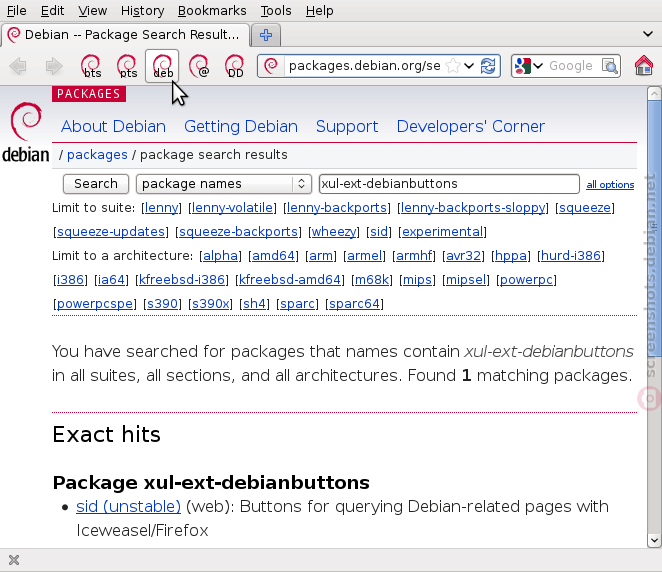662x572 pixels.
Task: Limit architecture to i386
Action: pos(70,280)
